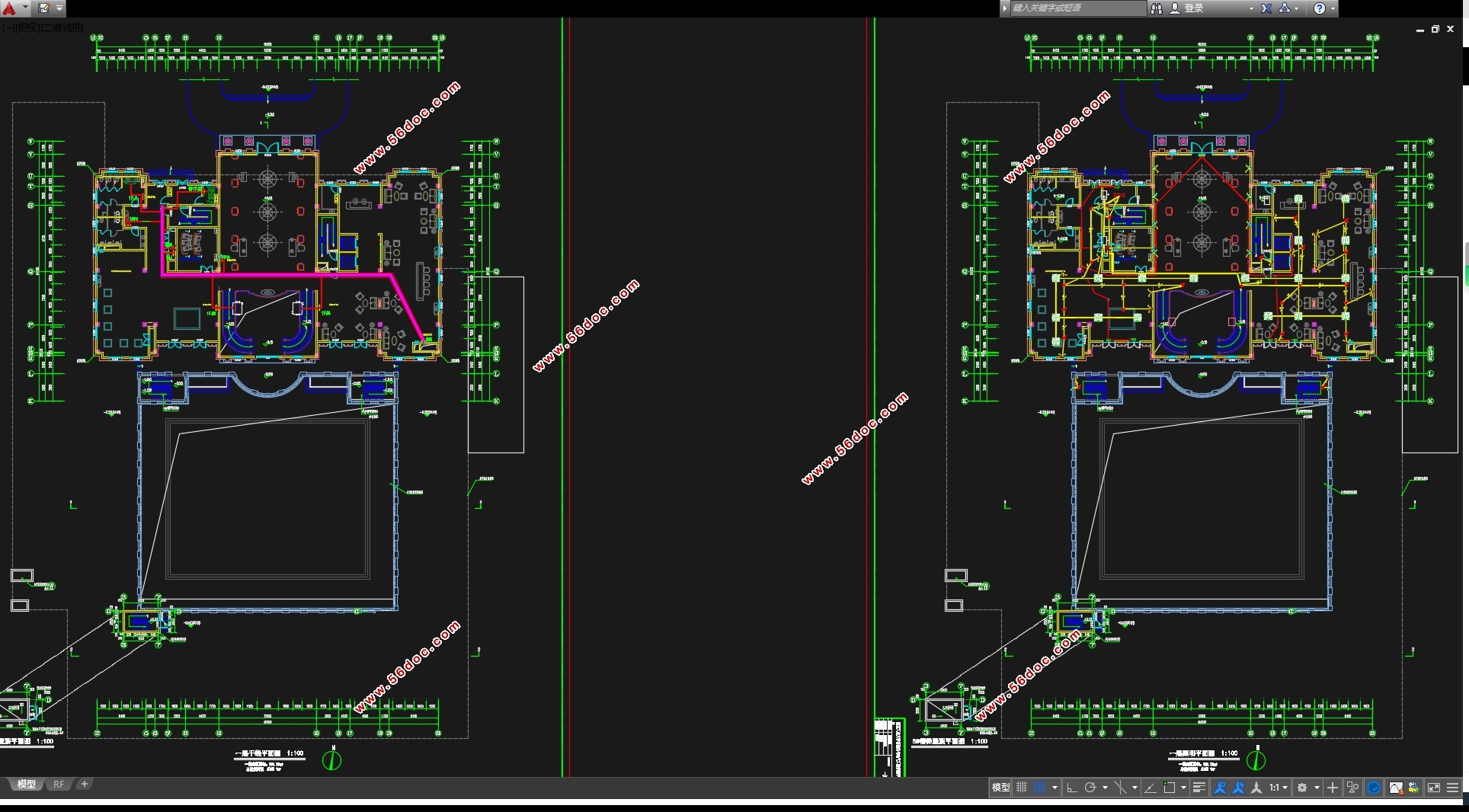Image resolution: width=1469 pixels, height=812 pixels.
Task: Click the keyword search input field
Action: point(1077,8)
